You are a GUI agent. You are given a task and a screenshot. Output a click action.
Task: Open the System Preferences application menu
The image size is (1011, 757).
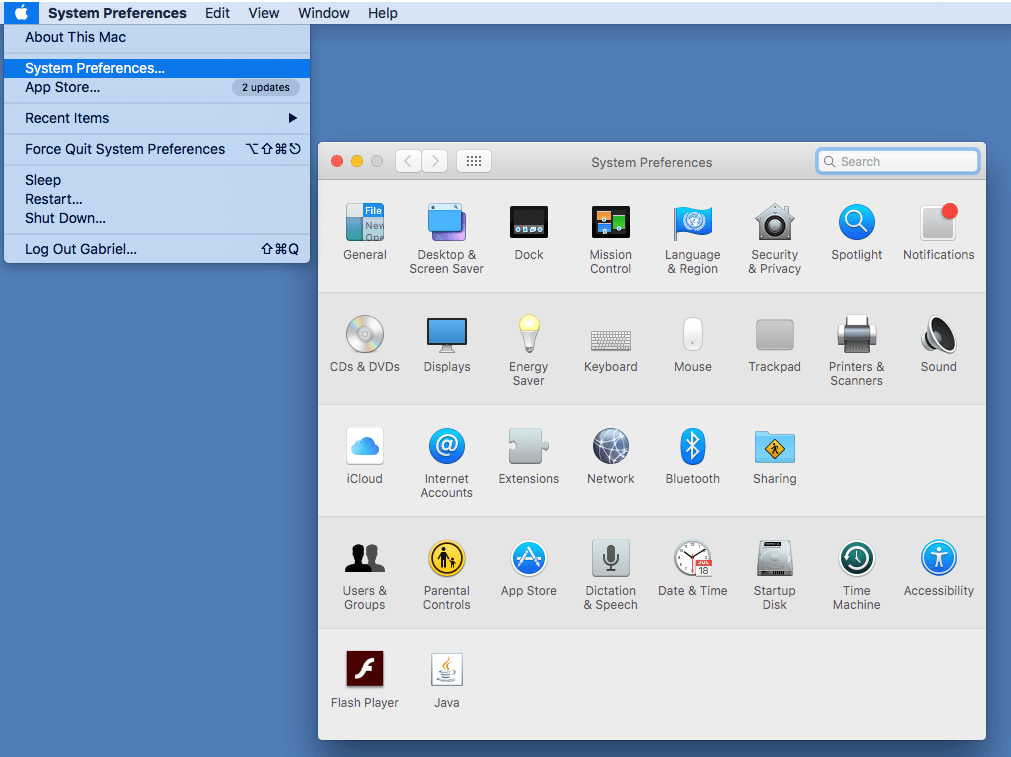[x=117, y=13]
